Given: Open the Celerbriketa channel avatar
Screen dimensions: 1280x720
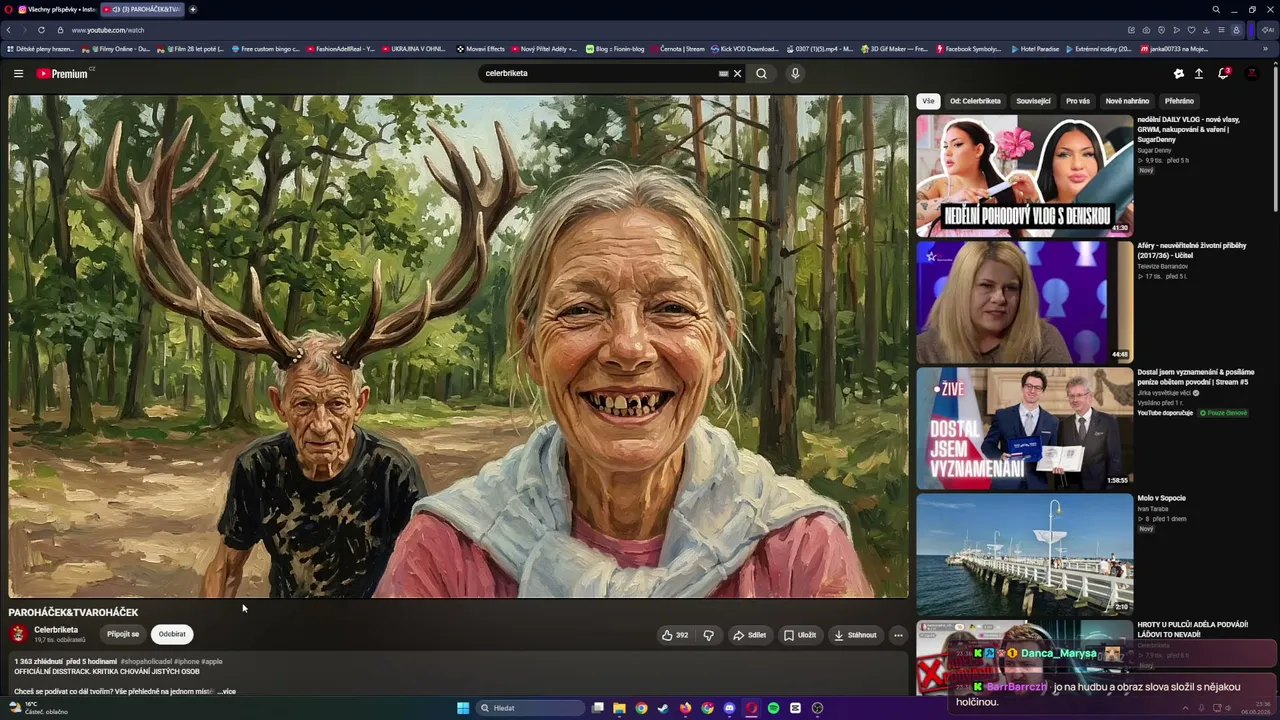Looking at the screenshot, I should [18, 634].
